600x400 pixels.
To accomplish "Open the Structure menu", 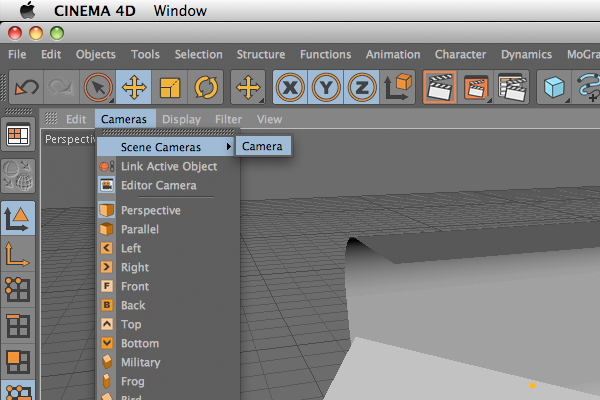I will point(261,54).
